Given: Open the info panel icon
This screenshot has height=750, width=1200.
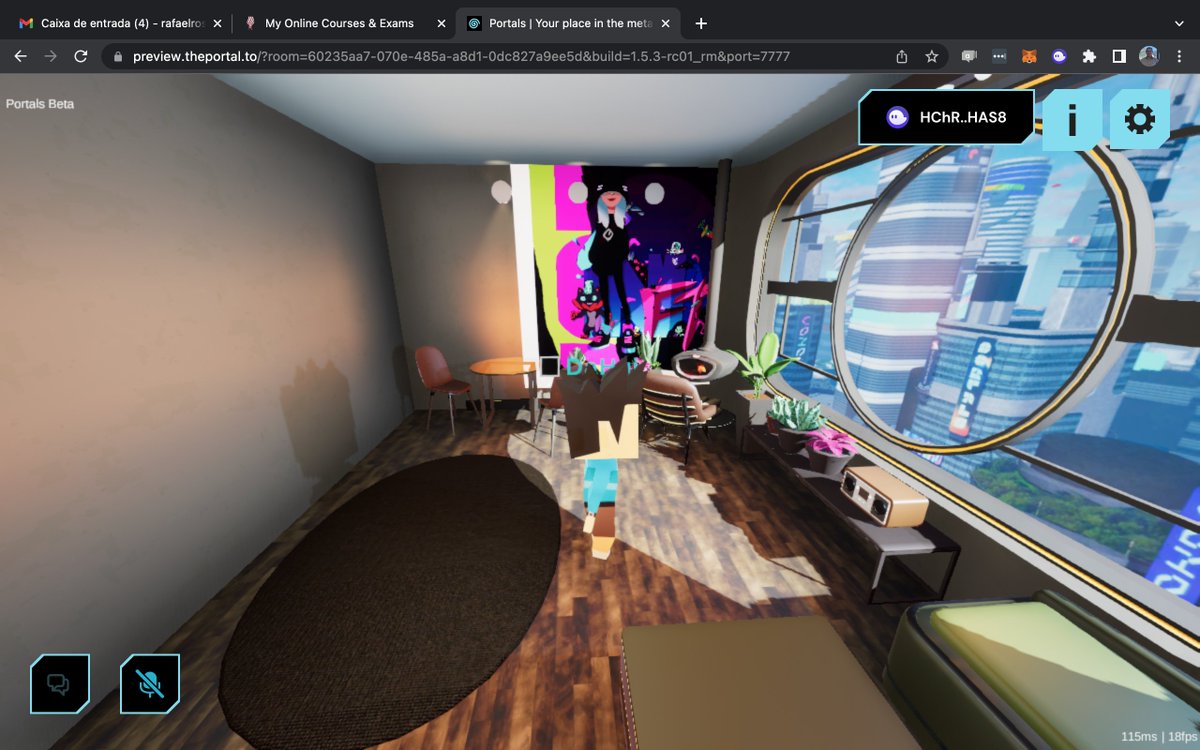Looking at the screenshot, I should 1072,120.
